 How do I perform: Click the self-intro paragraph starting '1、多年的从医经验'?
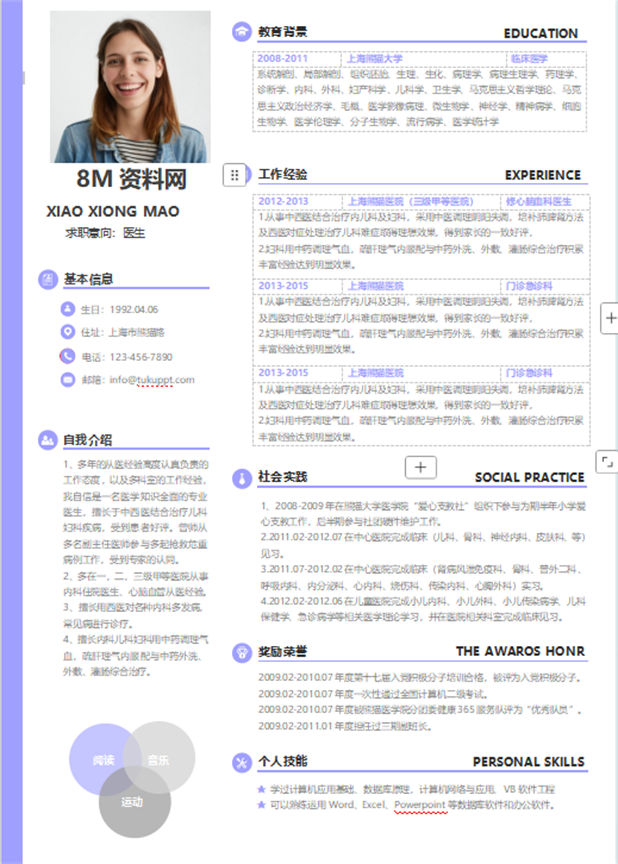tap(135, 512)
